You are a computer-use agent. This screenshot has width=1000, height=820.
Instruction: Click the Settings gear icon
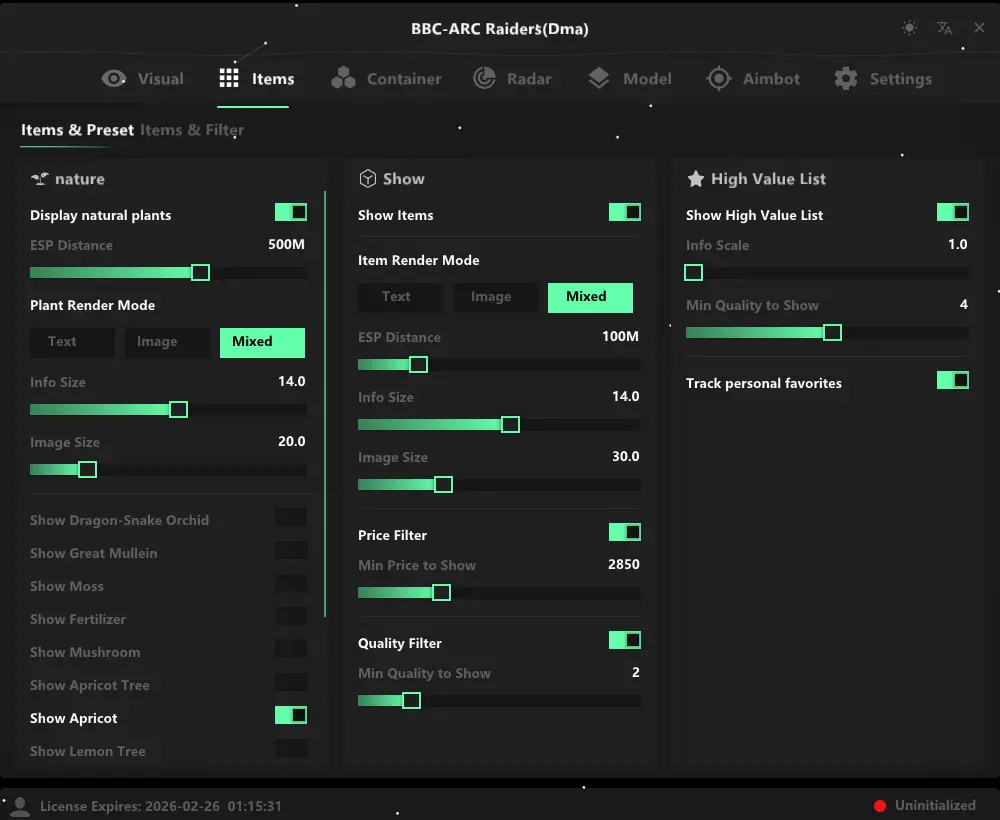(x=846, y=79)
